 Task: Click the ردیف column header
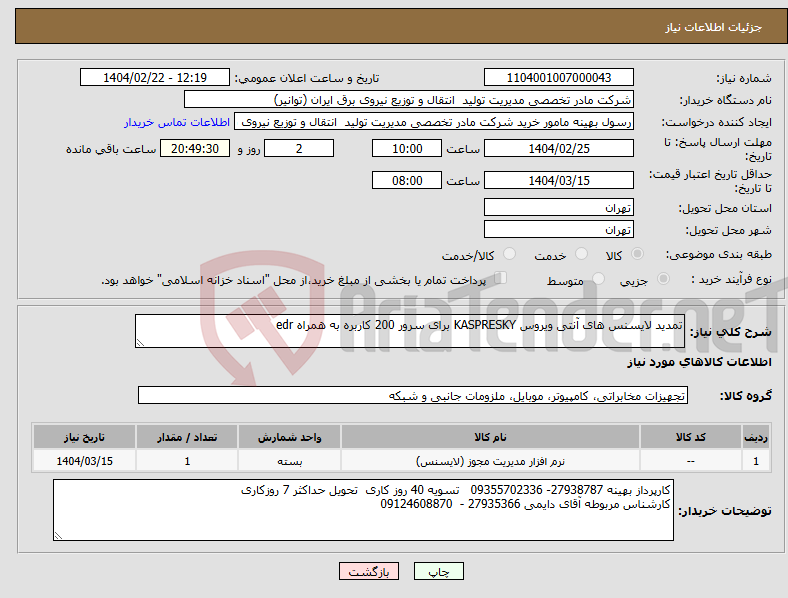756,437
